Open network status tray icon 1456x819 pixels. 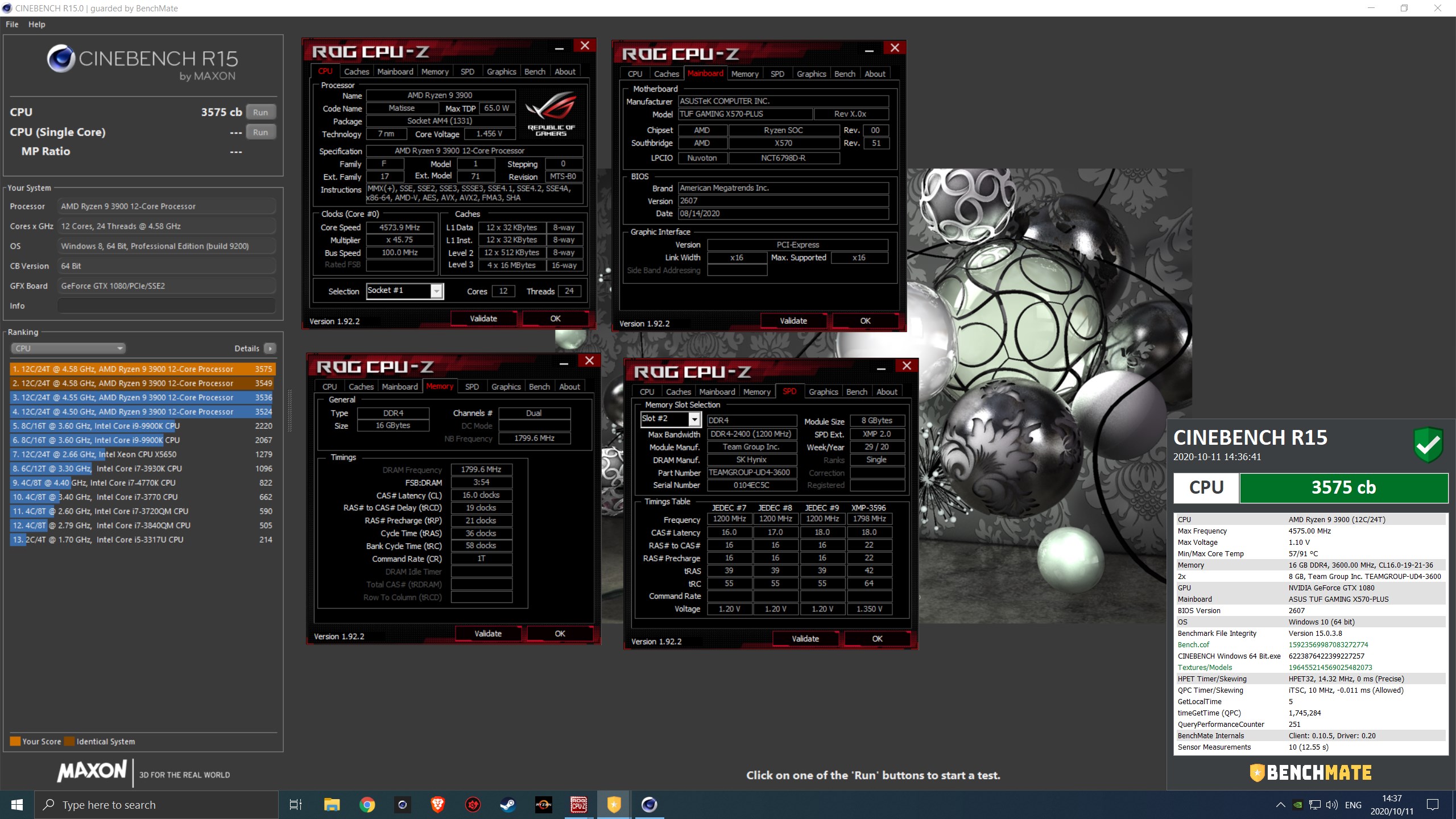[1315, 805]
